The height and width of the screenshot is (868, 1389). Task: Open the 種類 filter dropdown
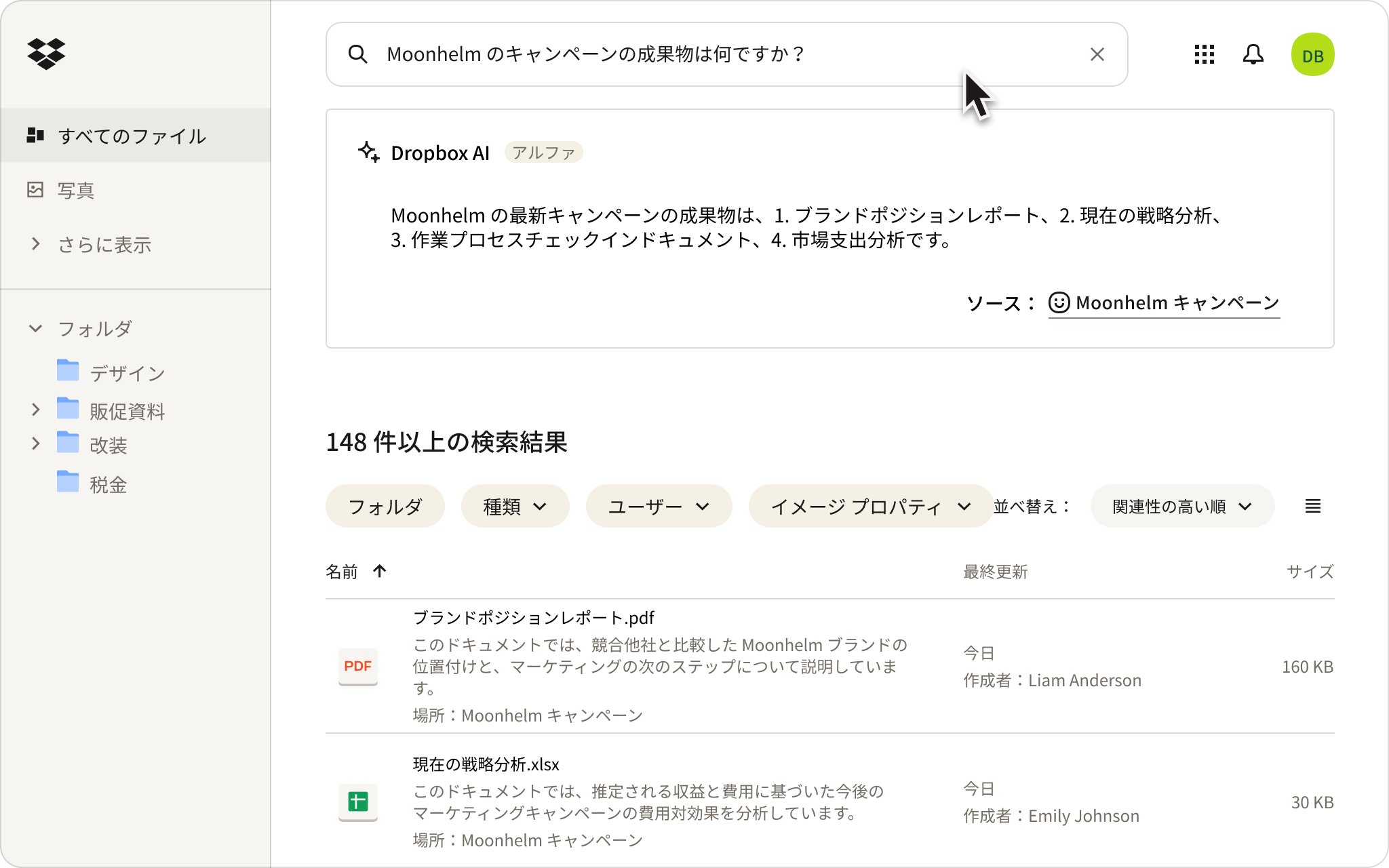tap(515, 506)
